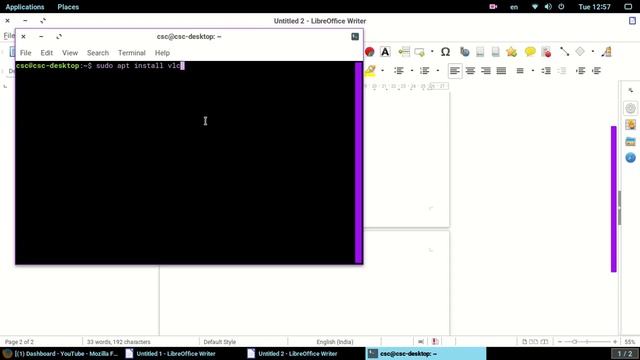Click the clock showing Tue 12:57
640x360 pixels.
tap(594, 7)
